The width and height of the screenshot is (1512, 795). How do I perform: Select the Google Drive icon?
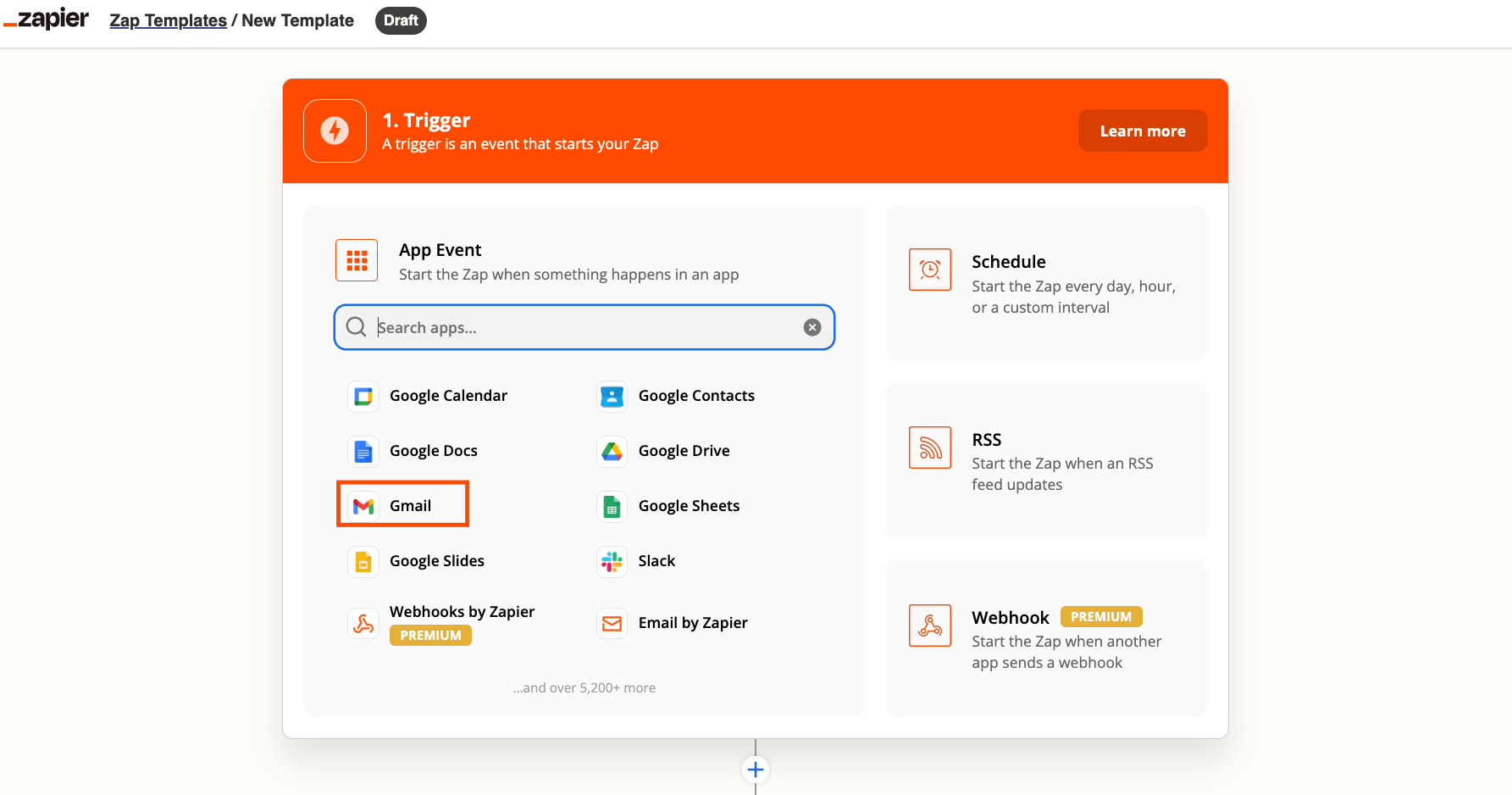click(x=612, y=451)
